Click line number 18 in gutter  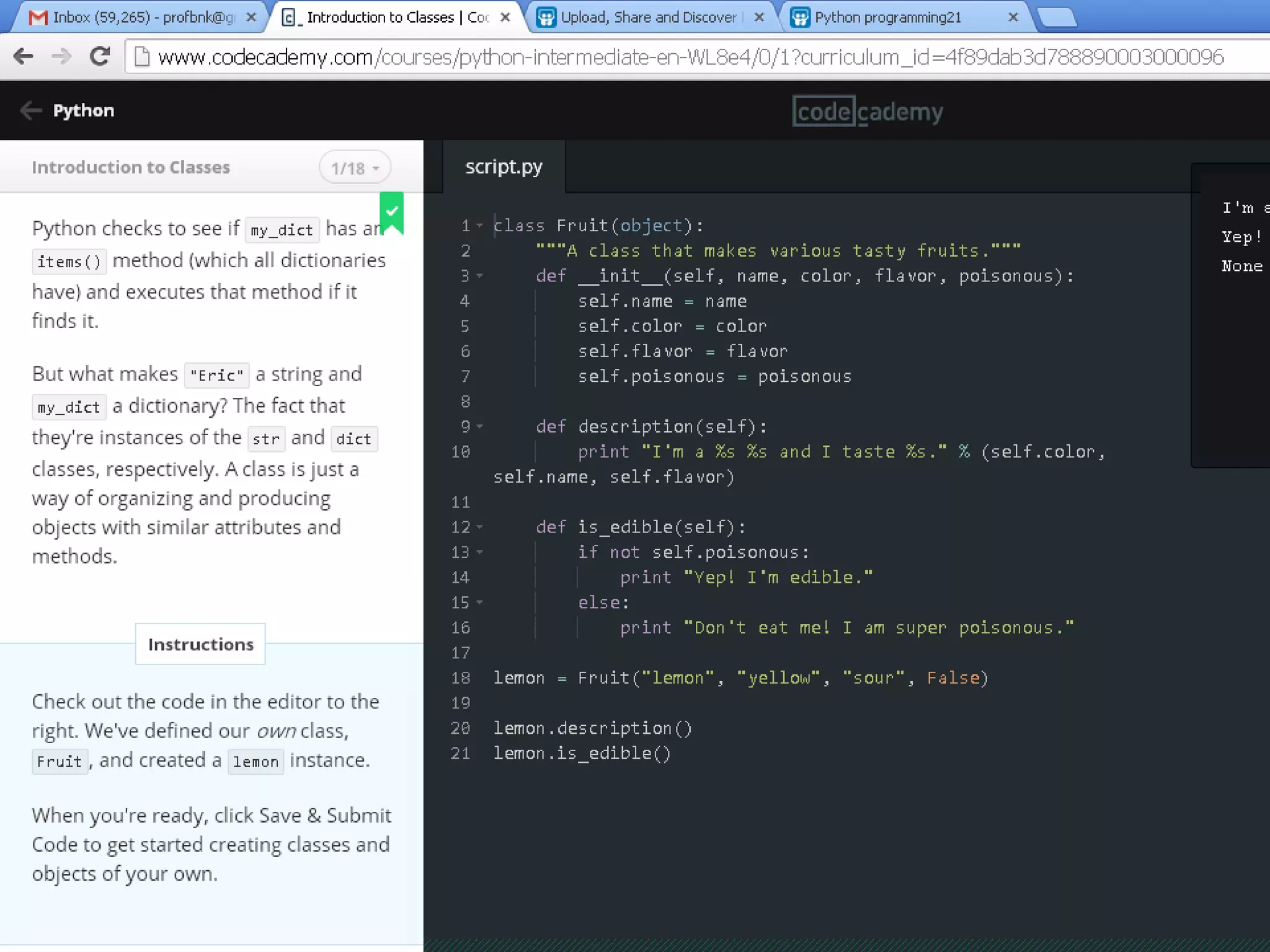coord(461,678)
